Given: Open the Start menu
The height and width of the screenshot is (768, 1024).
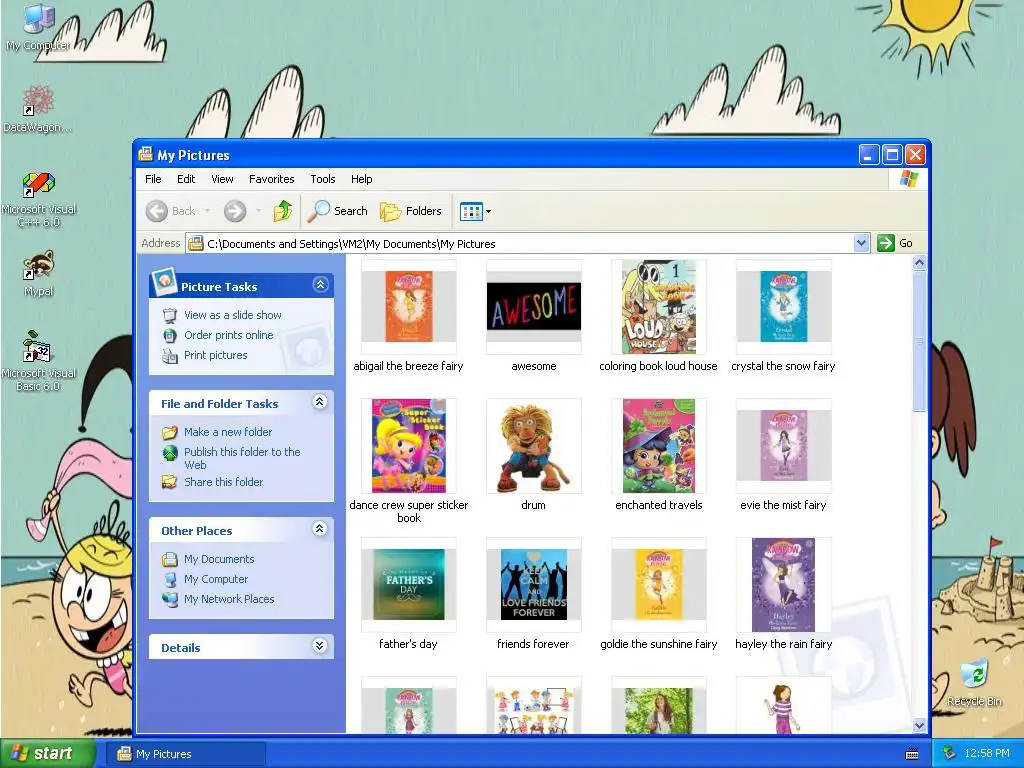Looking at the screenshot, I should (47, 754).
